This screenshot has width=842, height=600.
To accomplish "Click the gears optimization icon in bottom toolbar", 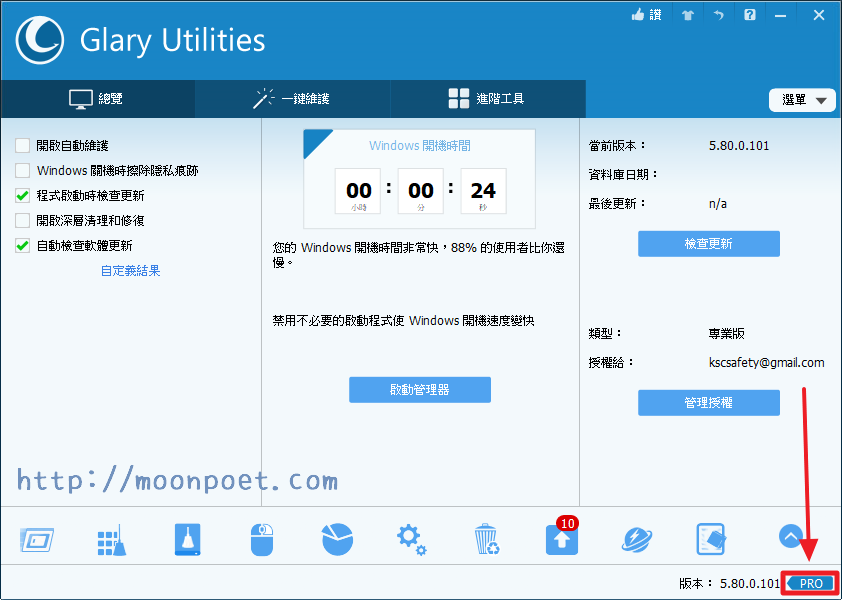I will click(411, 537).
